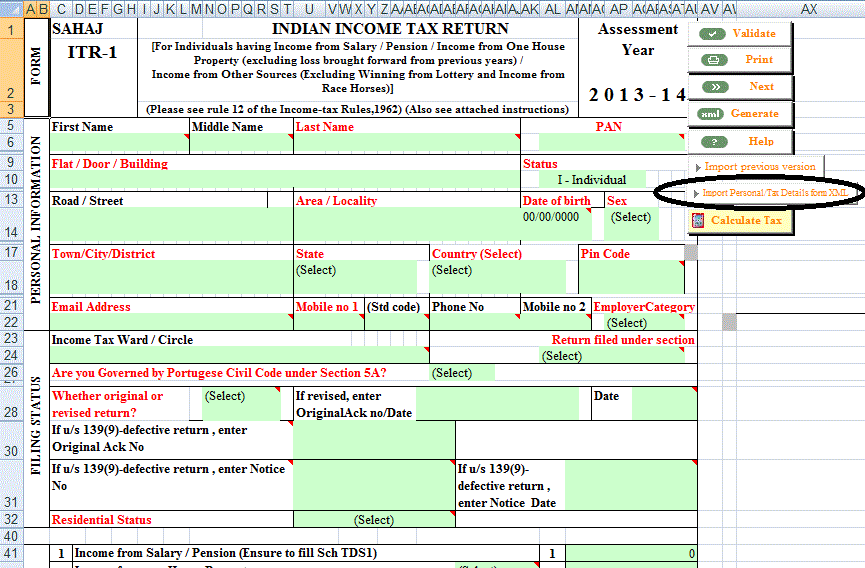865x568 pixels.
Task: Click the PERSONAL INFORMATION vertical label
Action: [x=36, y=221]
